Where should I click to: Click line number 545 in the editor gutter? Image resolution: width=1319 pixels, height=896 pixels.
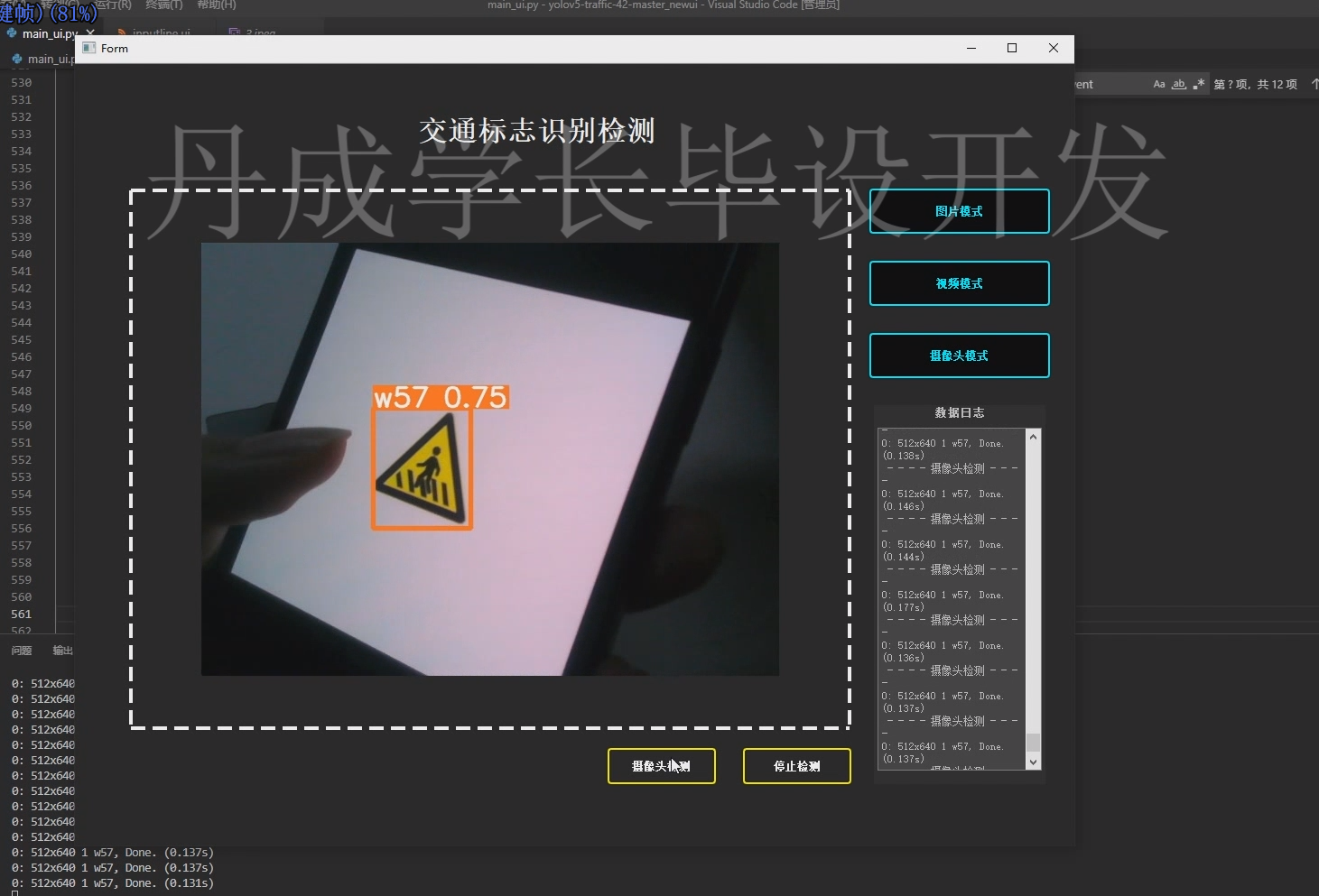coord(21,339)
